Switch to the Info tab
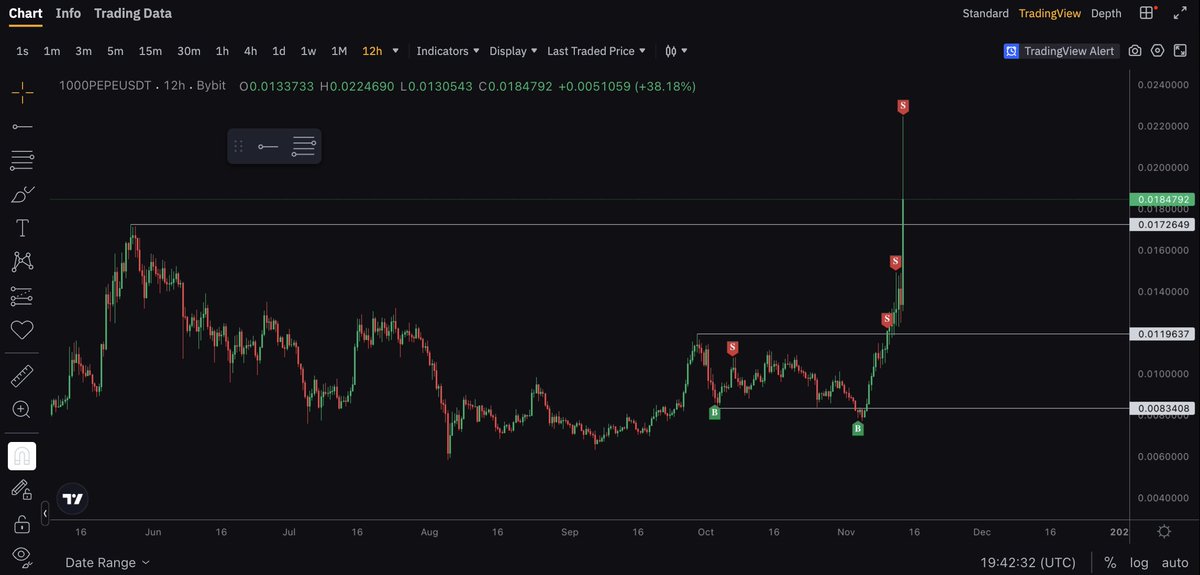1200x575 pixels. 68,13
